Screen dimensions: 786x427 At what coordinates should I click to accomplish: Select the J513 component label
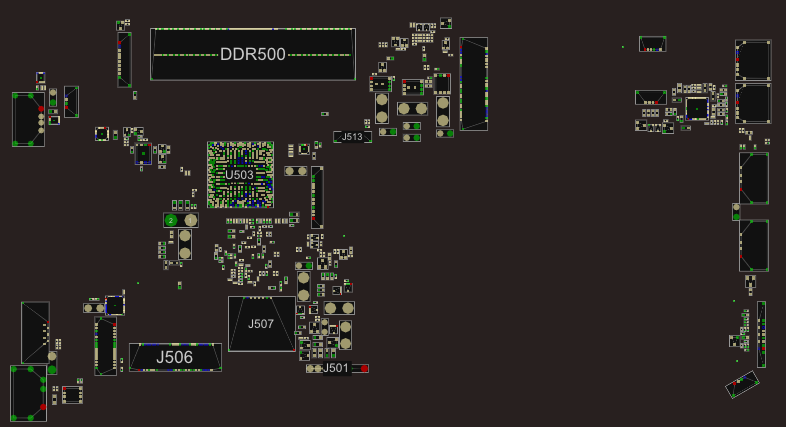(x=352, y=136)
